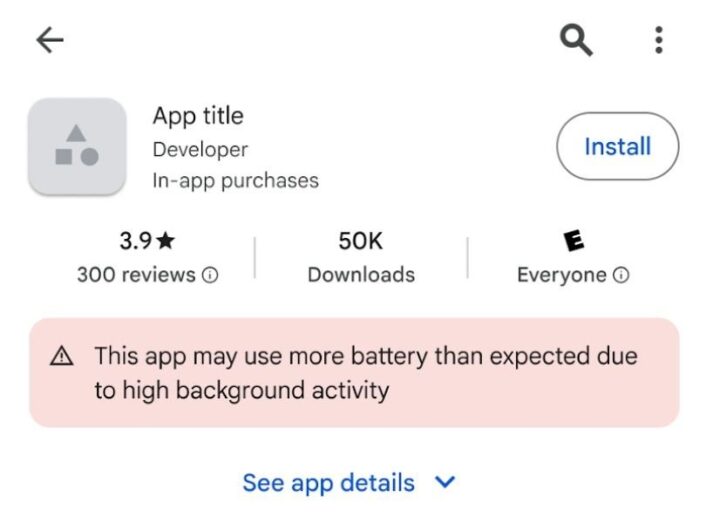Open the 300 reviews label
The image size is (720, 530).
[136, 275]
